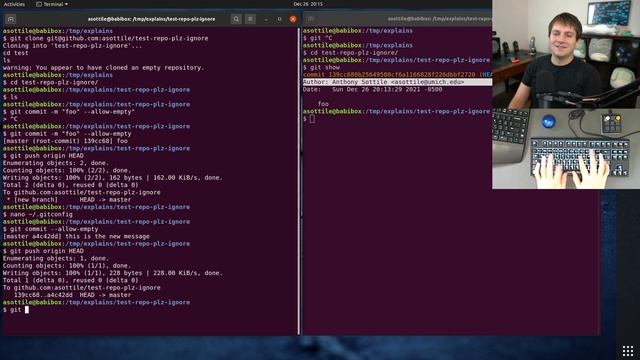Screen dimensions: 640x360
Task: Click the highlighted Author line
Action: (x=398, y=82)
